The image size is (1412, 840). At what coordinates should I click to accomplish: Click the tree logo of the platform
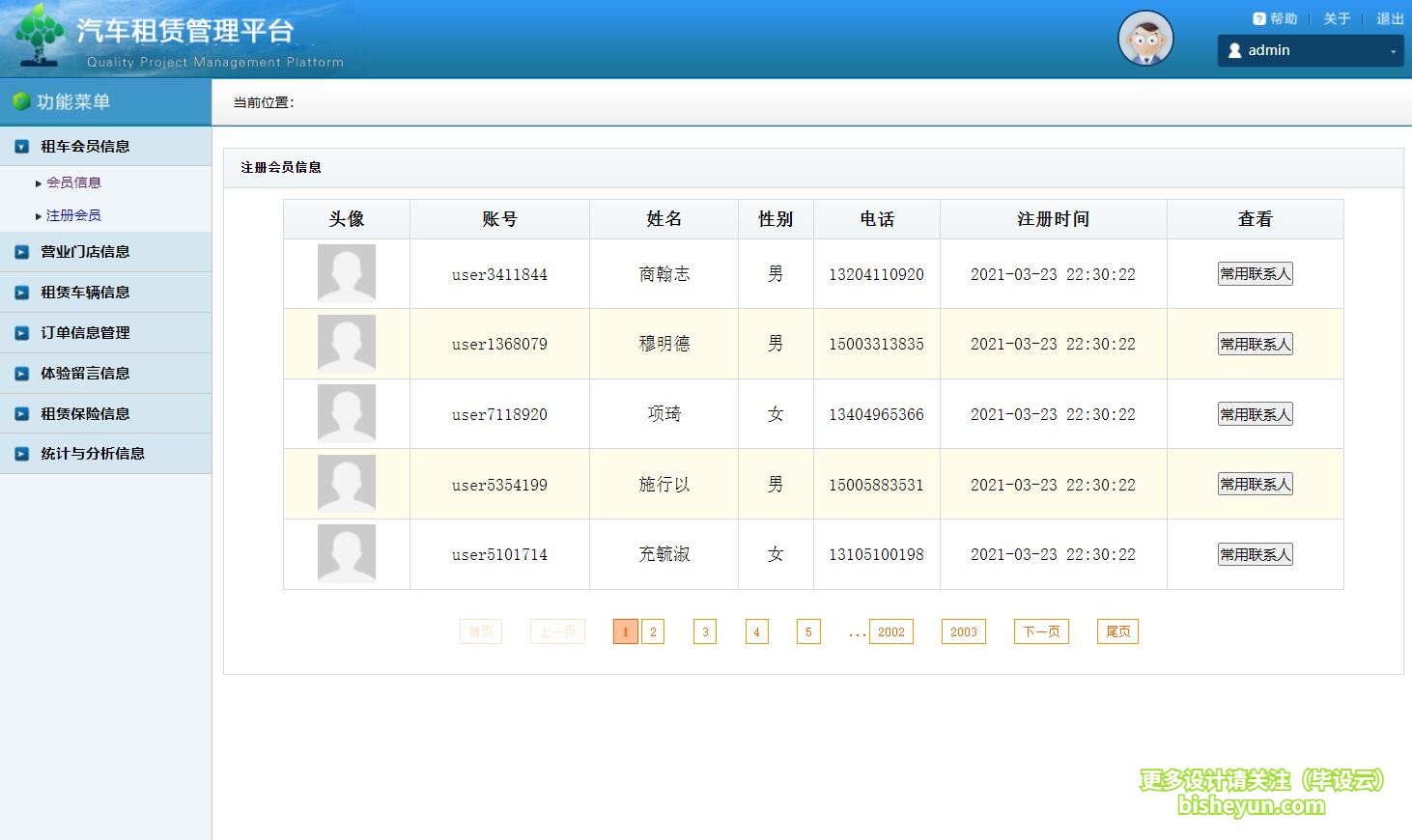click(x=39, y=35)
